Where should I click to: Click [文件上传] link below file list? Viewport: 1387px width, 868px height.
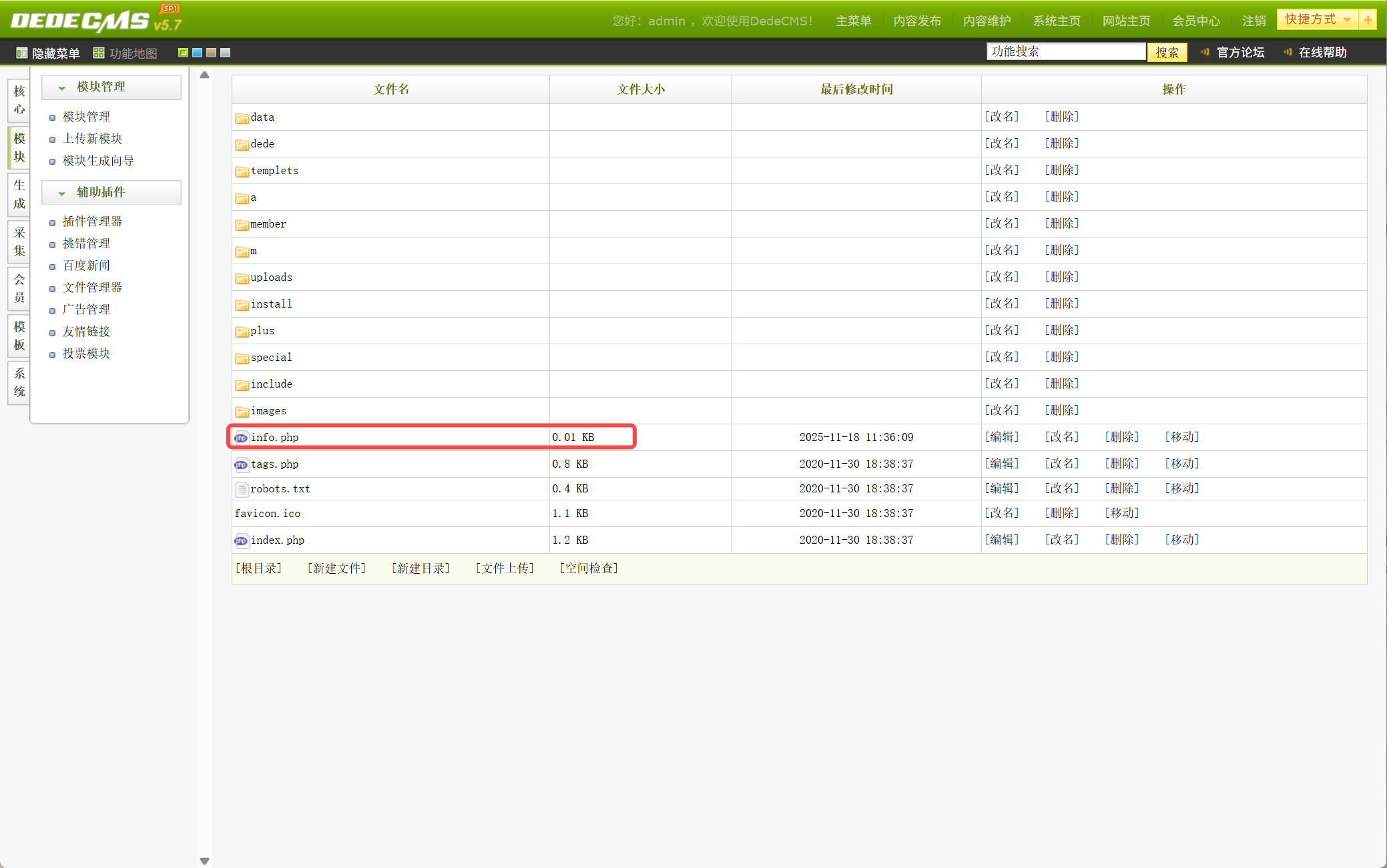tap(505, 568)
